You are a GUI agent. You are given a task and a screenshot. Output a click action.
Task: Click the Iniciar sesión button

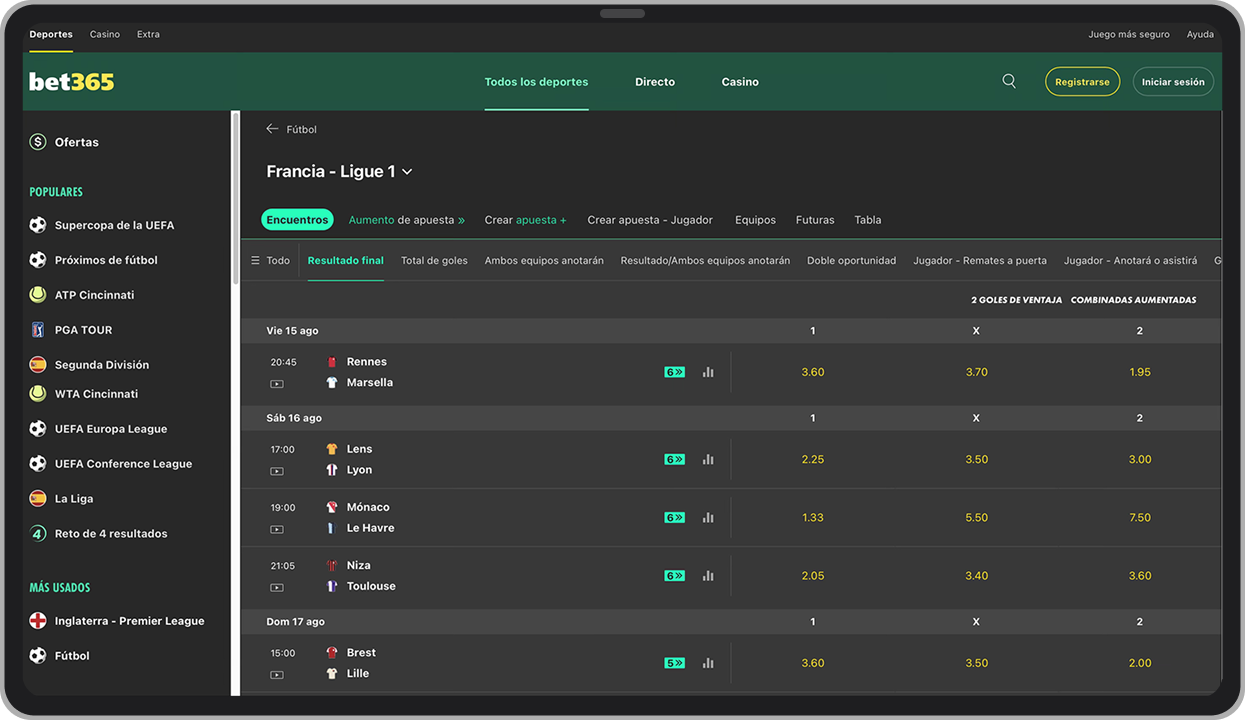coord(1173,82)
